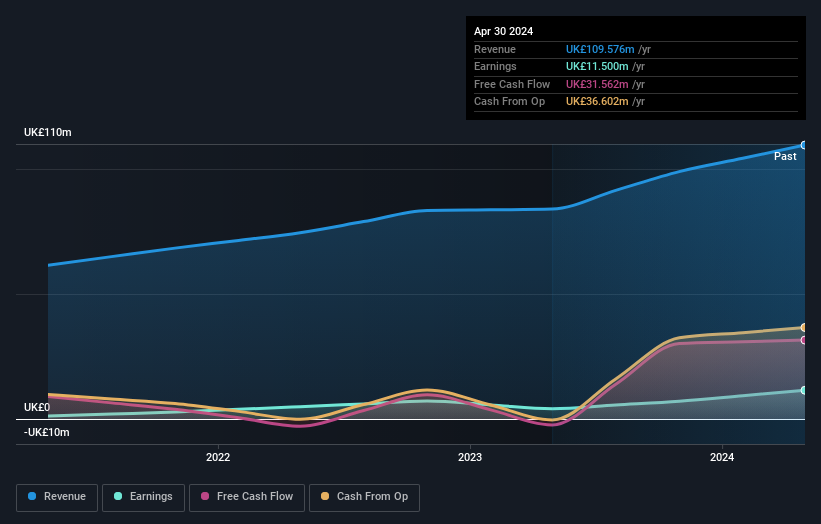Click the UK£109.576m revenue value
Screen dimensions: 821x524
600,49
